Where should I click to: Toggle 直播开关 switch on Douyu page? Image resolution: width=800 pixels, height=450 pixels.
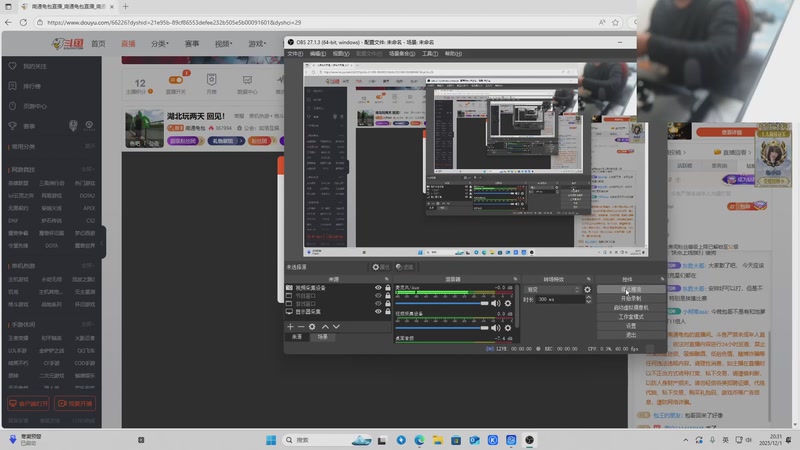click(176, 80)
